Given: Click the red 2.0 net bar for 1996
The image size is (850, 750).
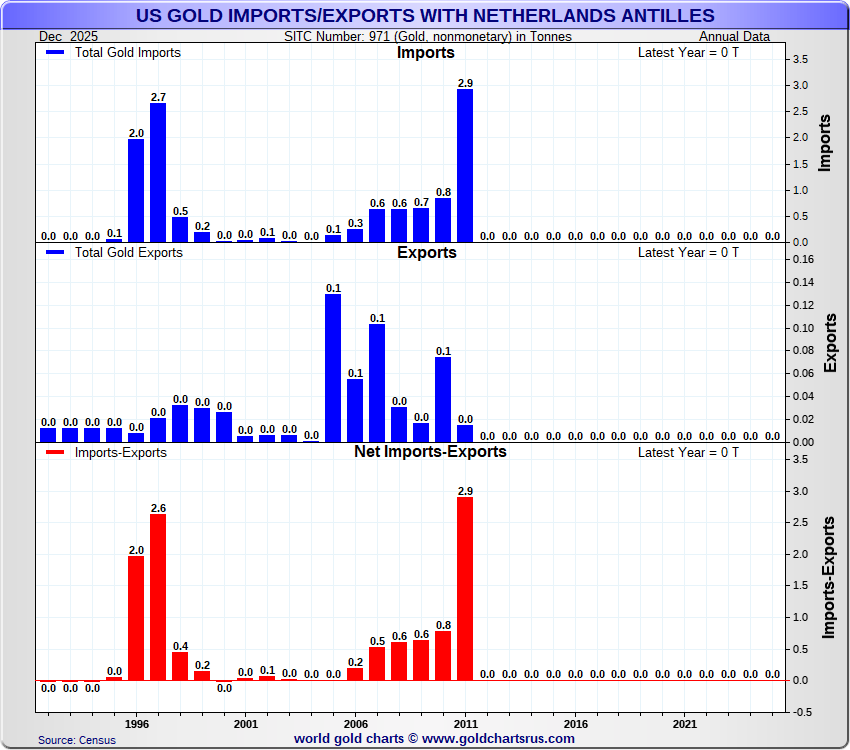Looking at the screenshot, I should click(136, 618).
